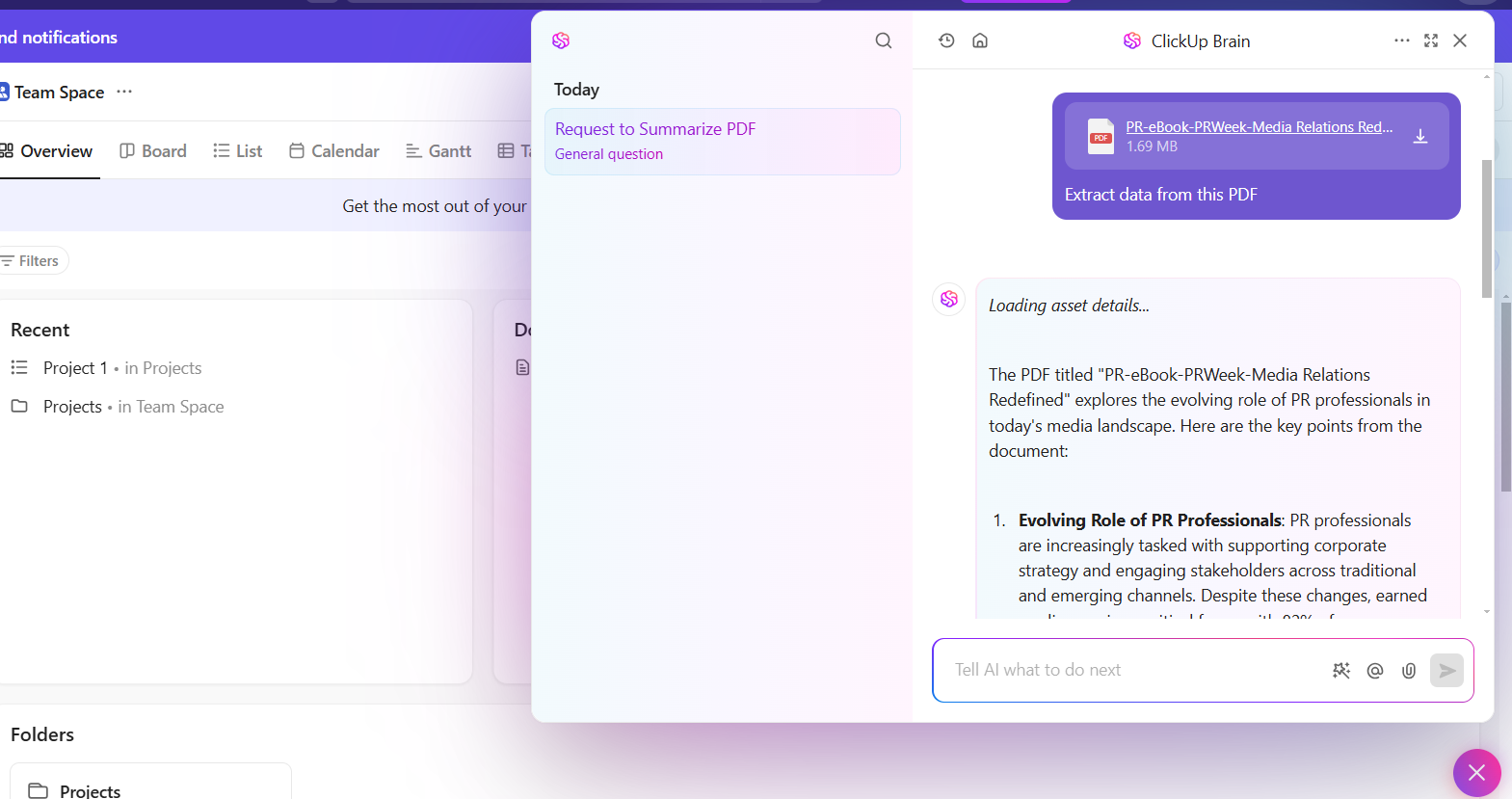Screen dimensions: 1512x799
Task: Click the Team Space title
Action: click(x=59, y=93)
